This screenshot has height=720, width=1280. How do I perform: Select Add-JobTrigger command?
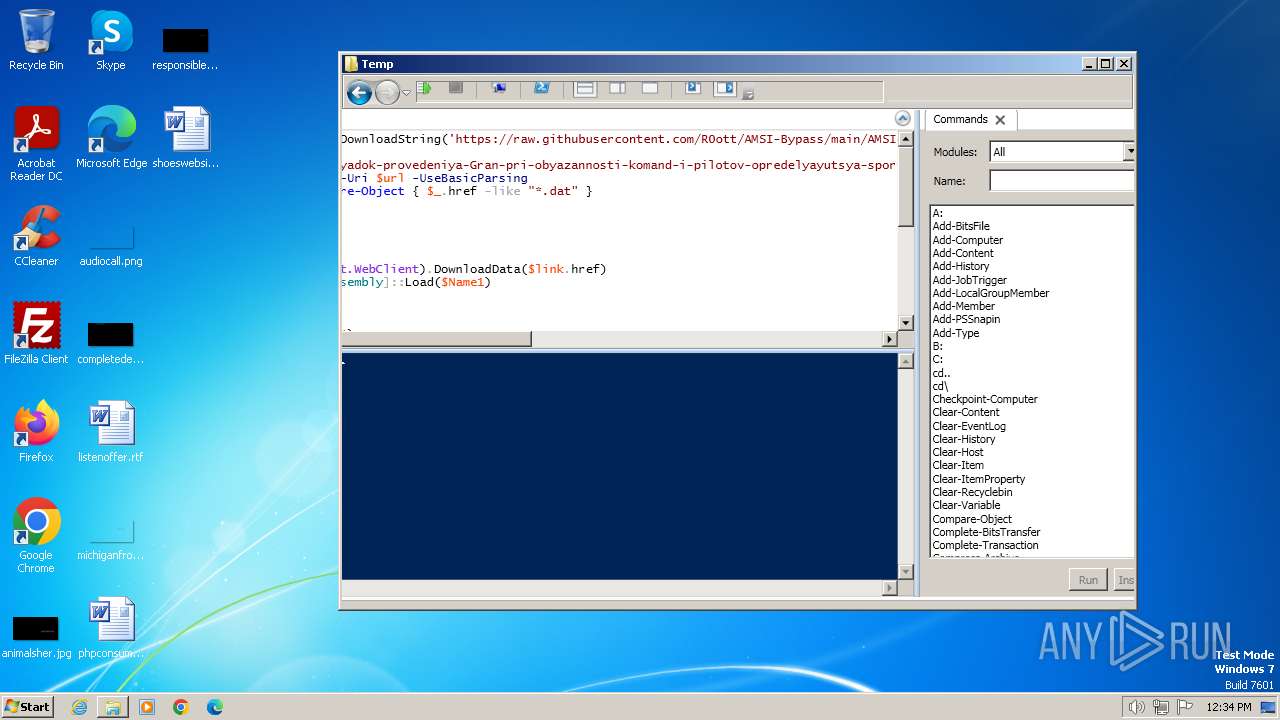(x=969, y=280)
